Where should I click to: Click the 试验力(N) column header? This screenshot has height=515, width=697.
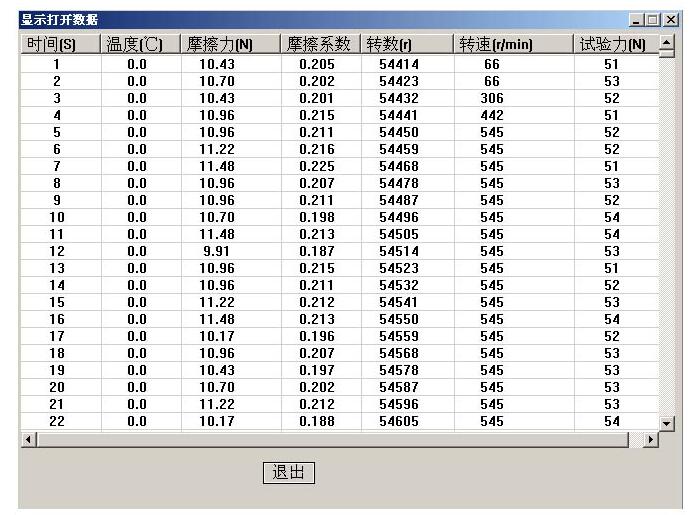pyautogui.click(x=613, y=45)
